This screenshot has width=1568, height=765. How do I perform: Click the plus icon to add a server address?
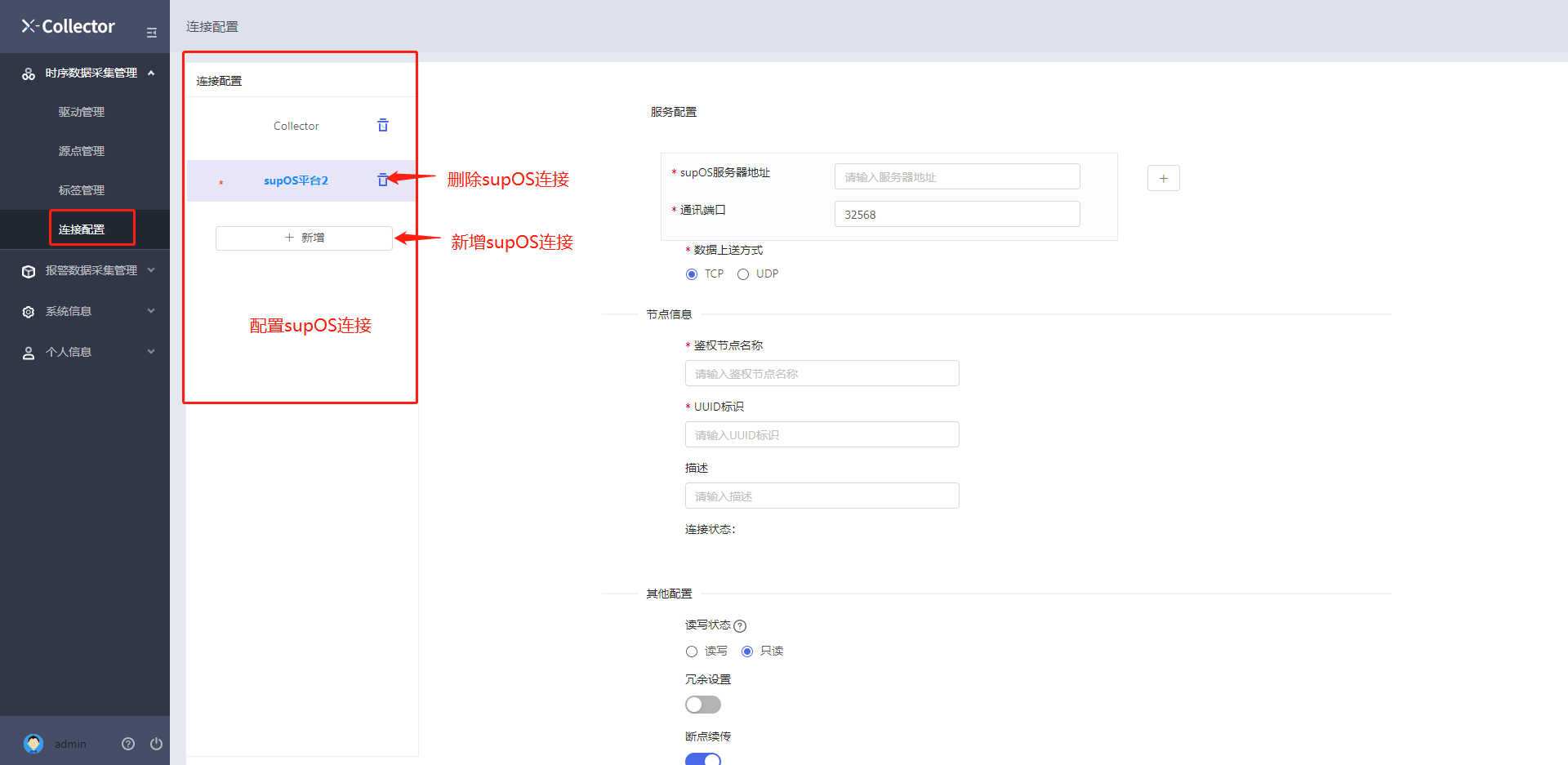coord(1163,178)
